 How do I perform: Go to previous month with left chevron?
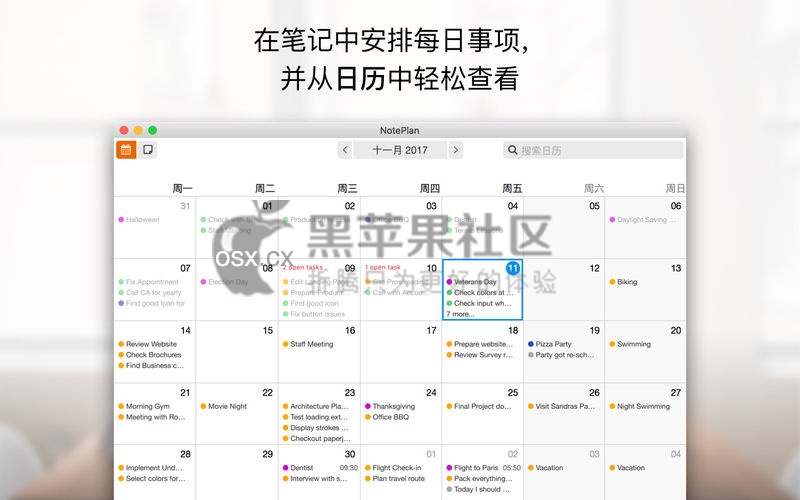point(345,150)
